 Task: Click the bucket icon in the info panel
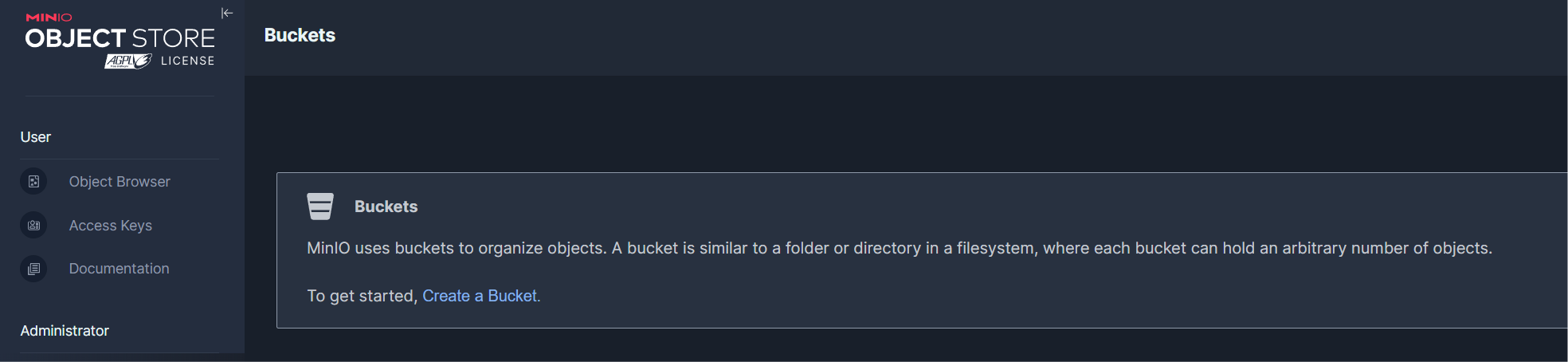click(320, 207)
